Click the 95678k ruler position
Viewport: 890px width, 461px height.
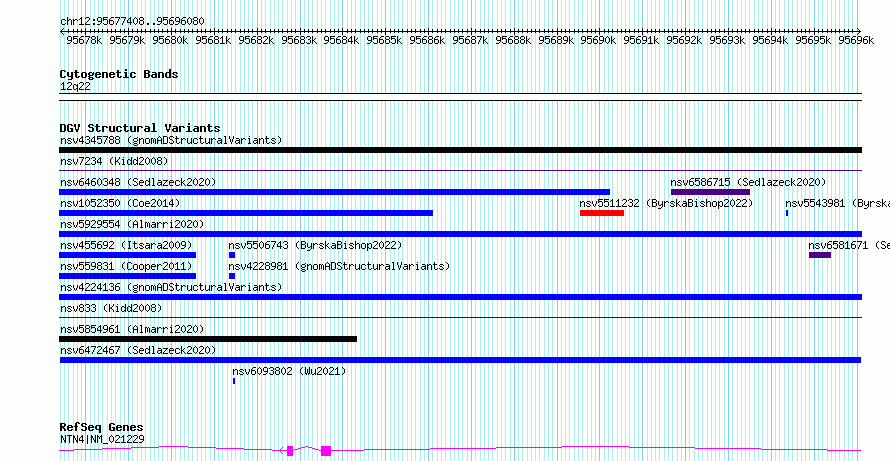coord(84,40)
